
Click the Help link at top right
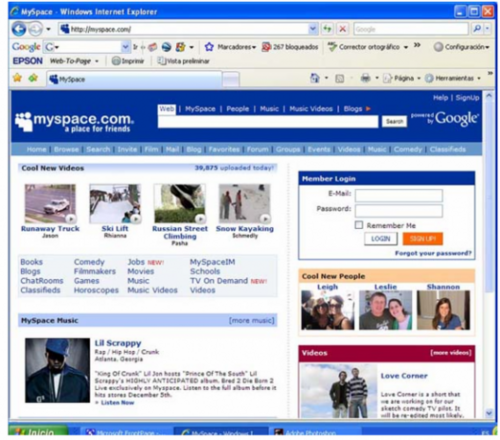pos(440,98)
